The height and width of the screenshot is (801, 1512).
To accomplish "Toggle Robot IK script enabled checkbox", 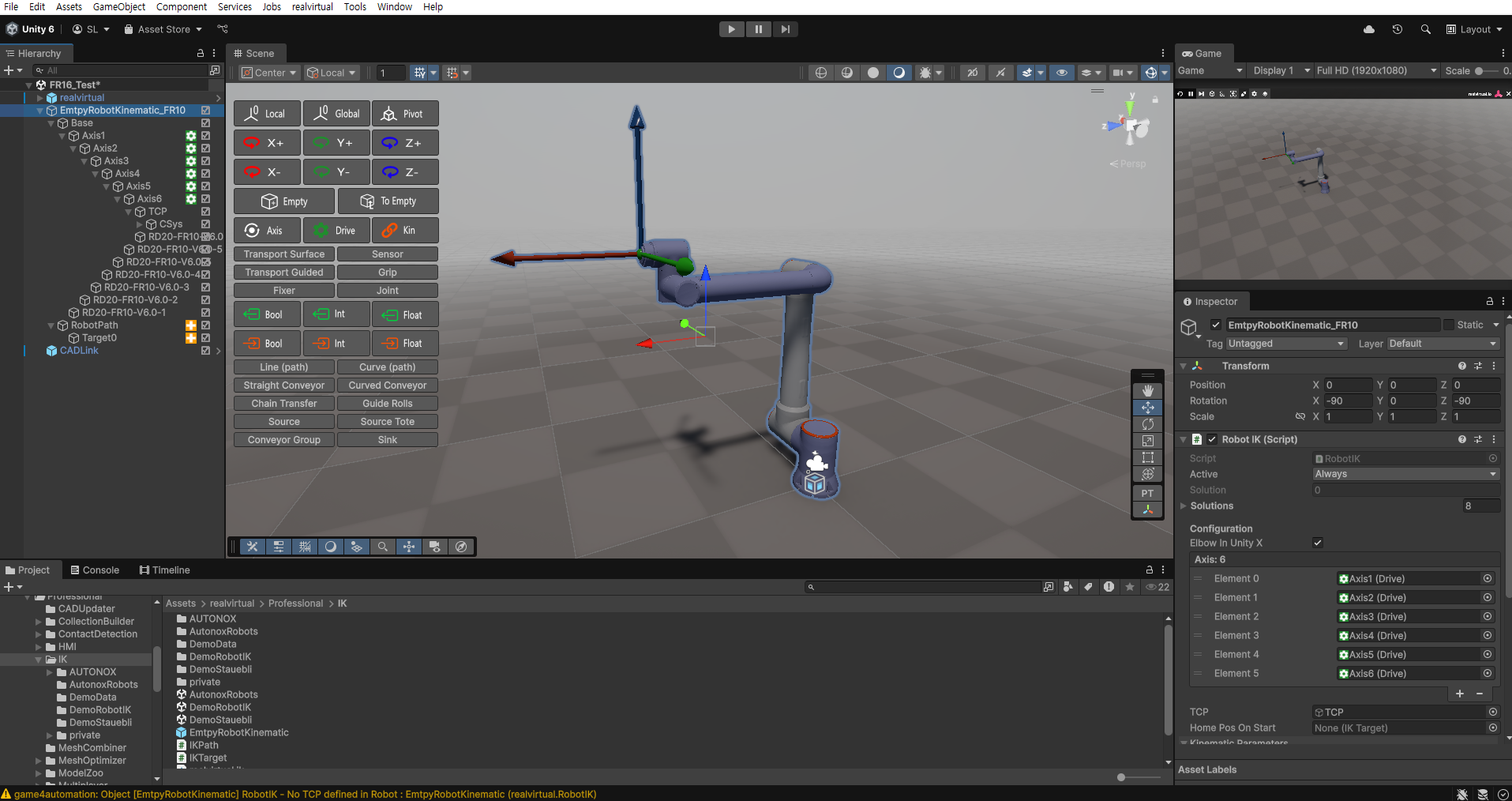I will 1212,439.
